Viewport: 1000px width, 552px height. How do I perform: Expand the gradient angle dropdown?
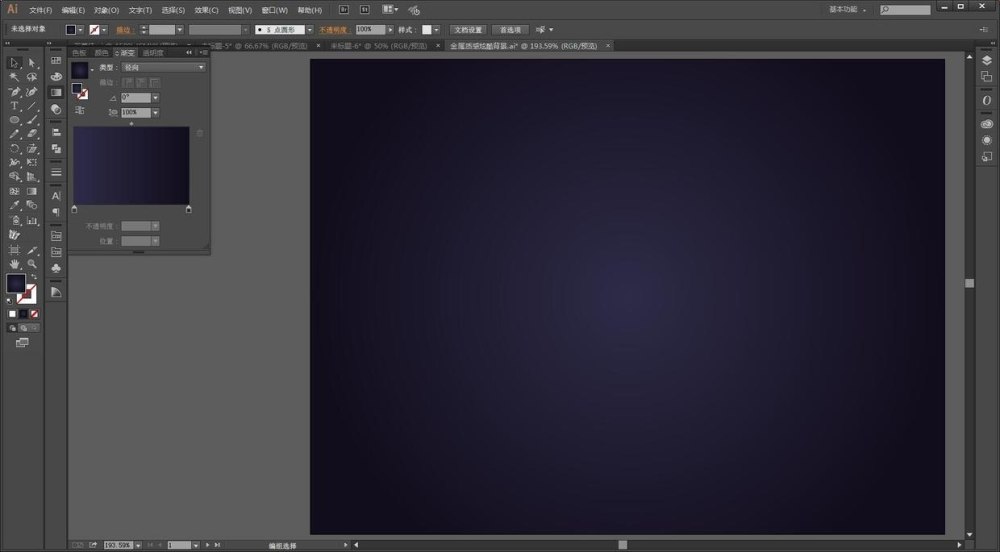(x=156, y=98)
